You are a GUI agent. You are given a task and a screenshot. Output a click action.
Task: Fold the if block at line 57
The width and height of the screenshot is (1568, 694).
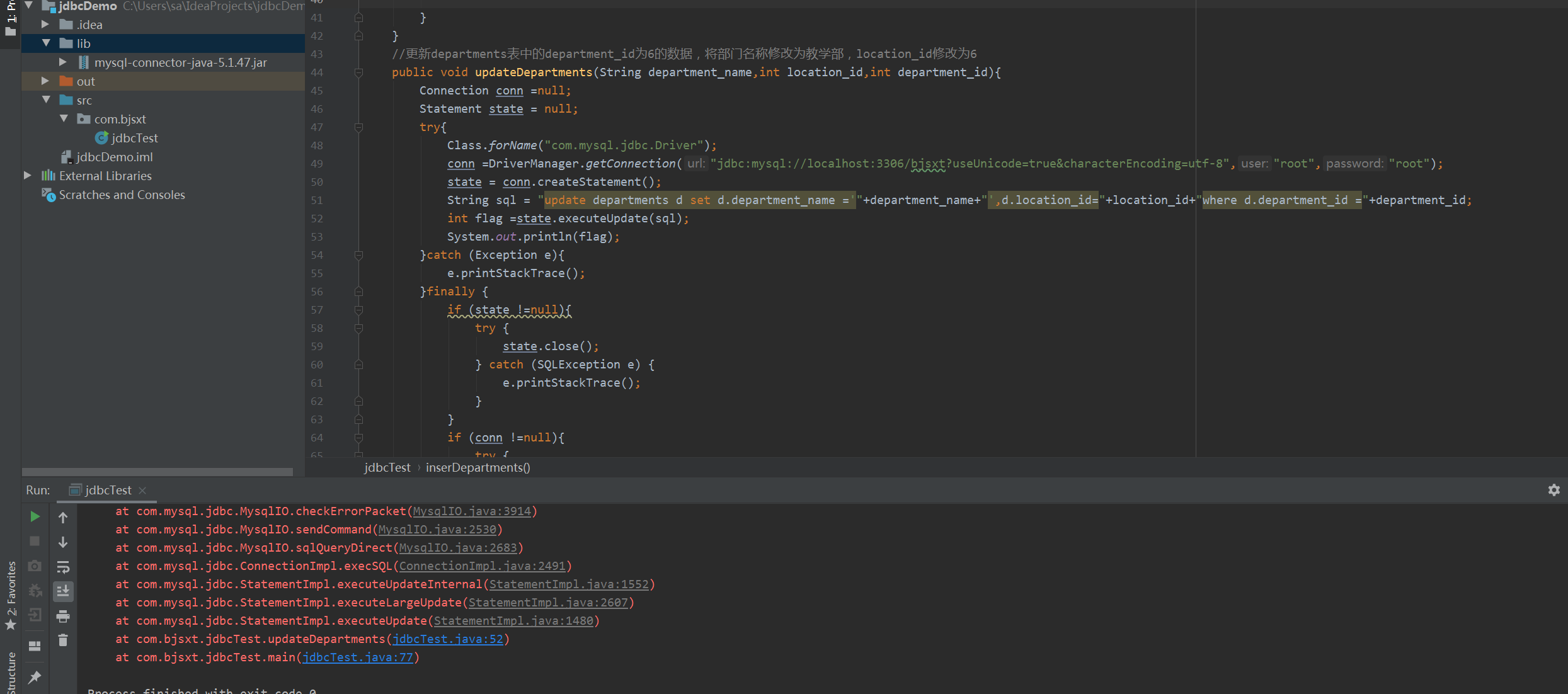[358, 310]
